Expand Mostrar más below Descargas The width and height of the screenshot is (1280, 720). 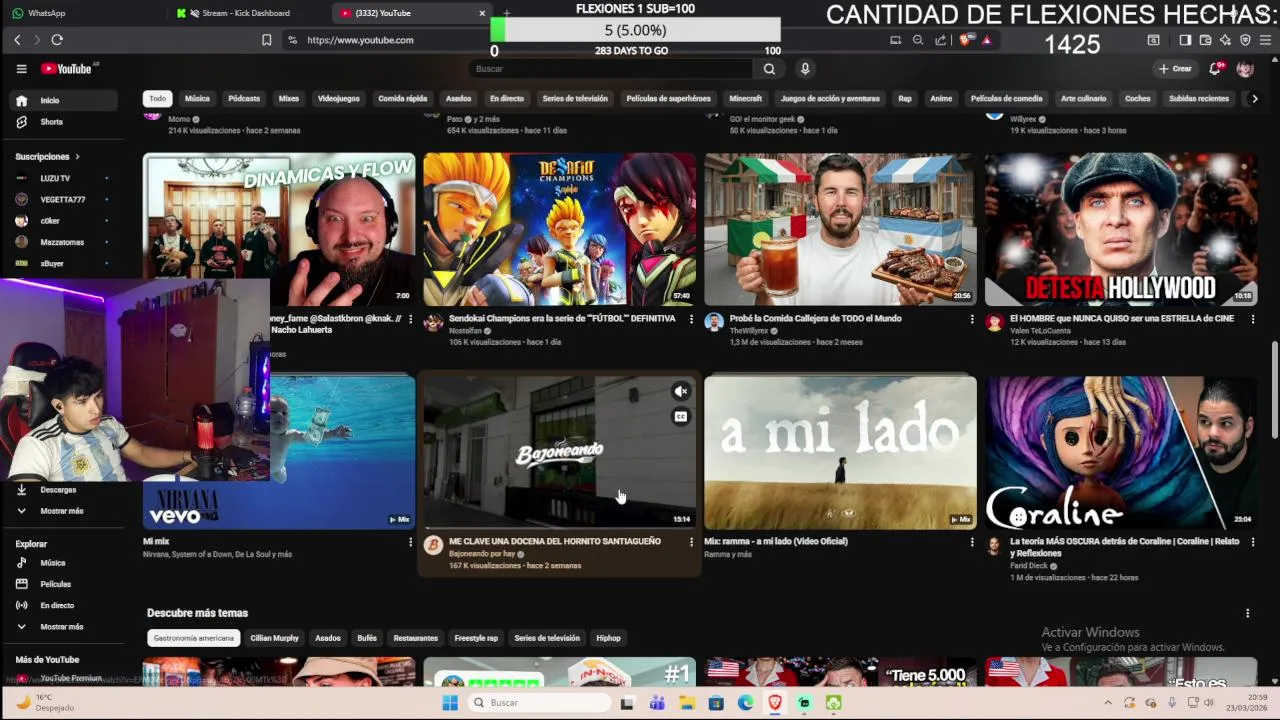[61, 511]
